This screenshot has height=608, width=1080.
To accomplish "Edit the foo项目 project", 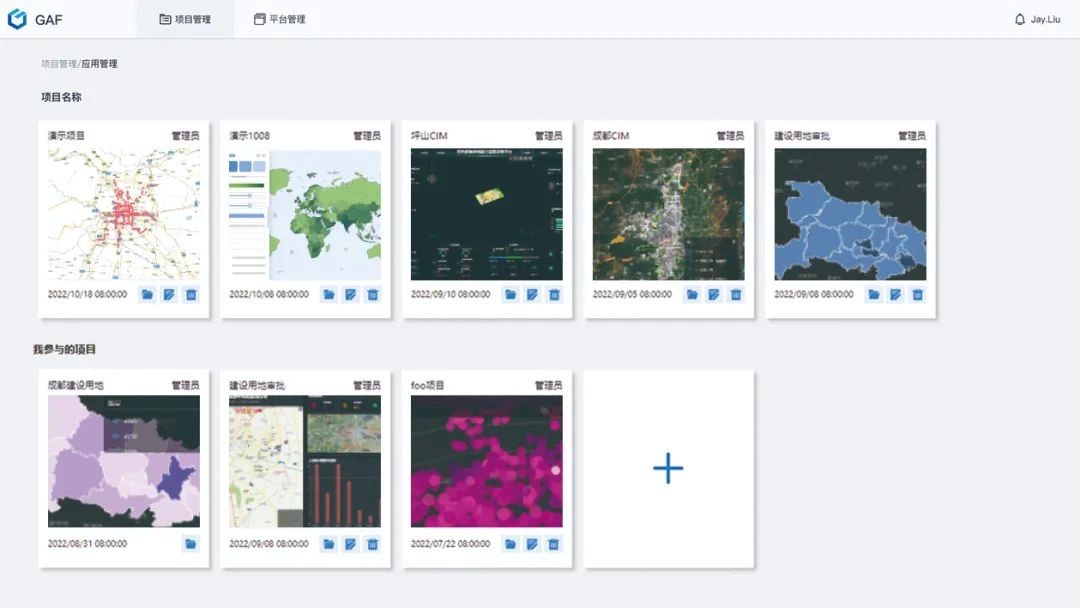I will click(532, 544).
